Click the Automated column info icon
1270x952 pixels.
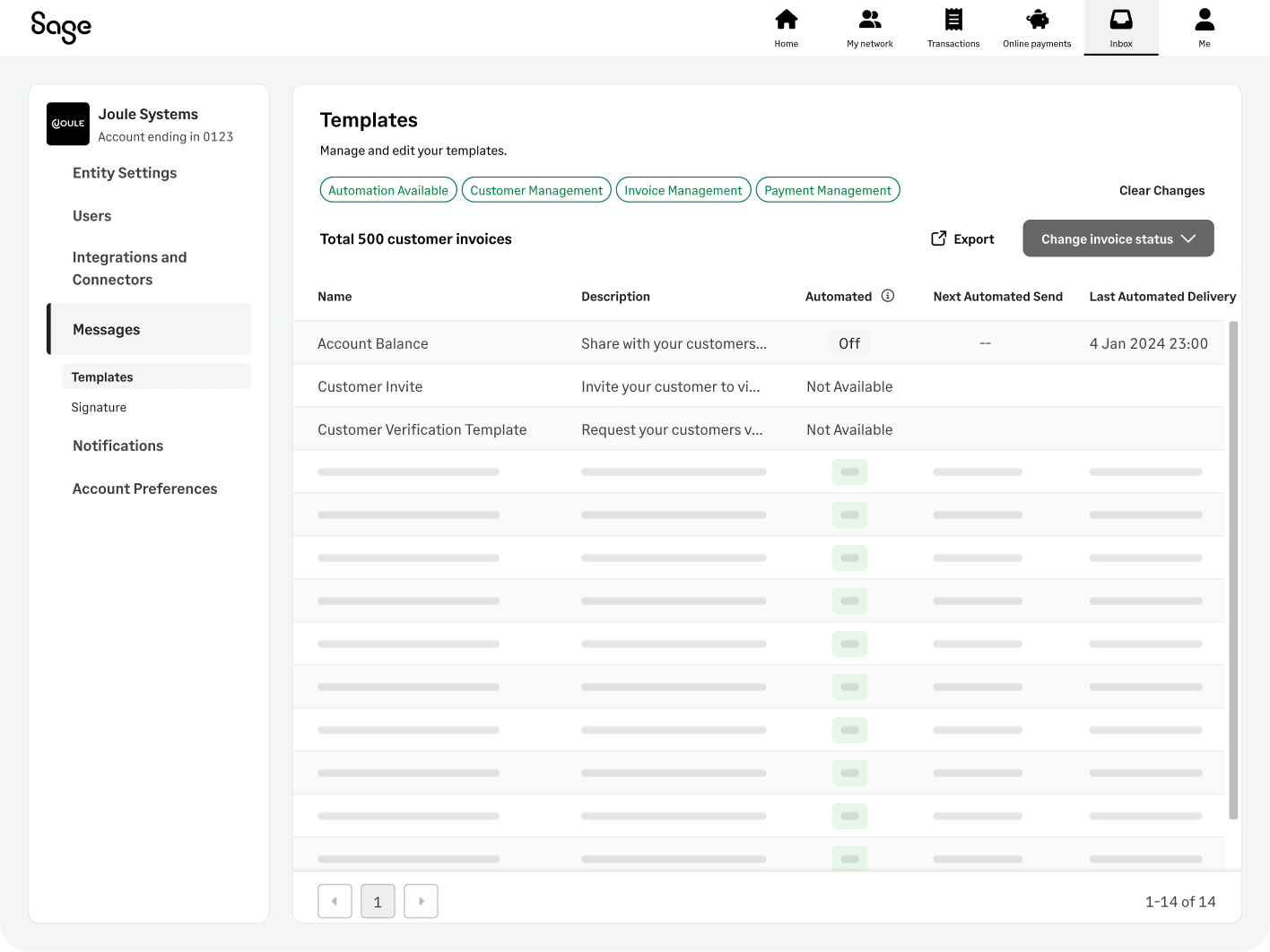[x=889, y=296]
